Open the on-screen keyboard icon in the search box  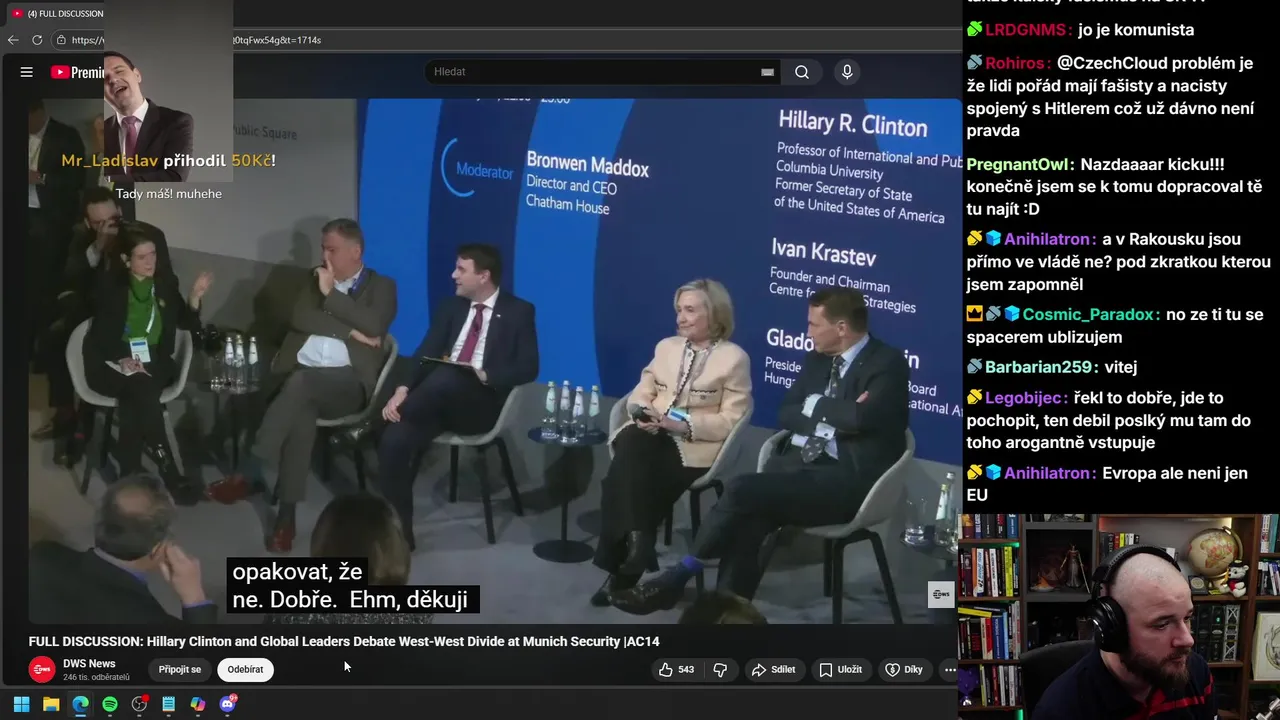(x=767, y=72)
